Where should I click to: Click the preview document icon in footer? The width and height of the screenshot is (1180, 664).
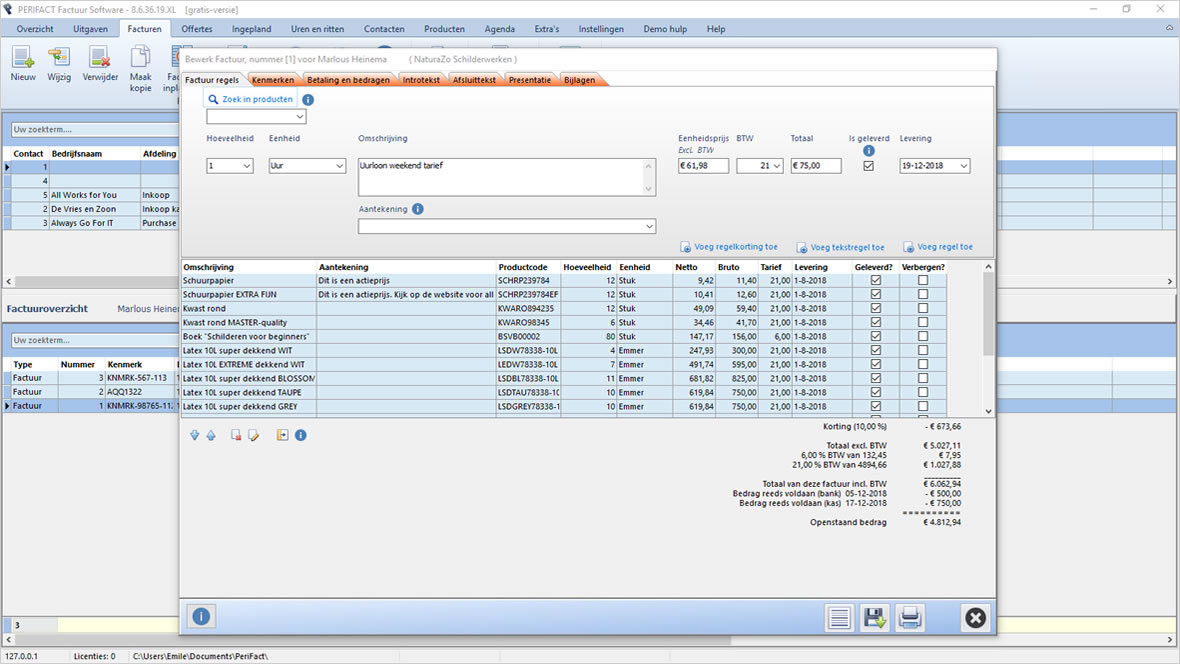[x=839, y=618]
